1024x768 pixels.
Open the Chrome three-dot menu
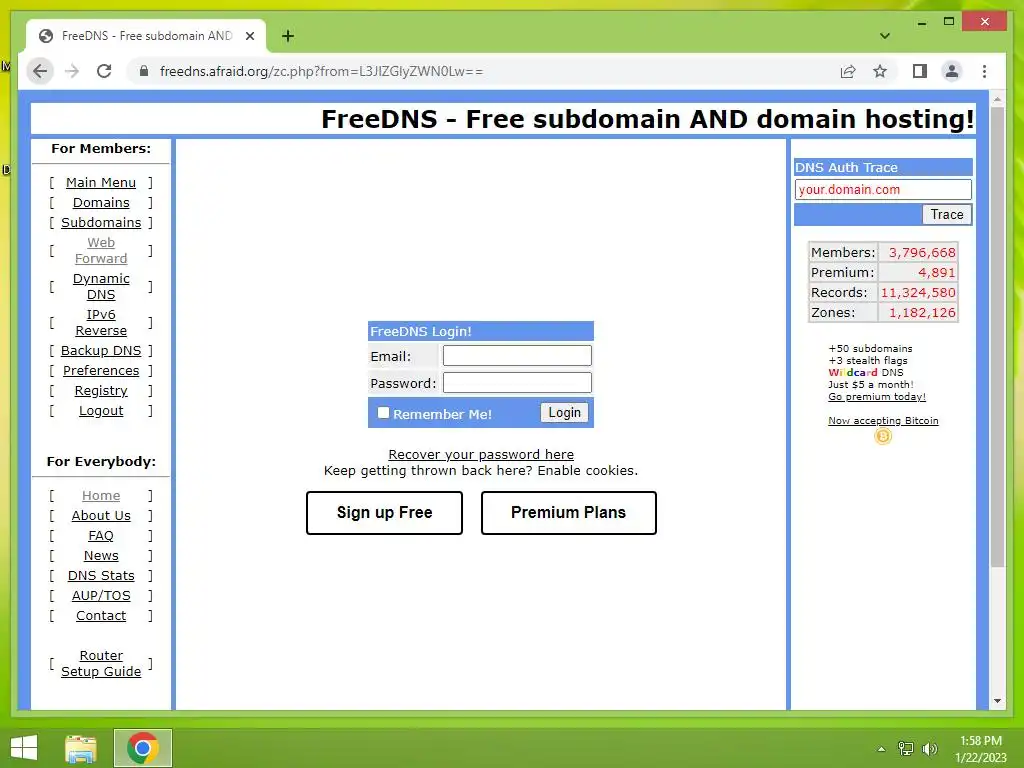(x=984, y=71)
